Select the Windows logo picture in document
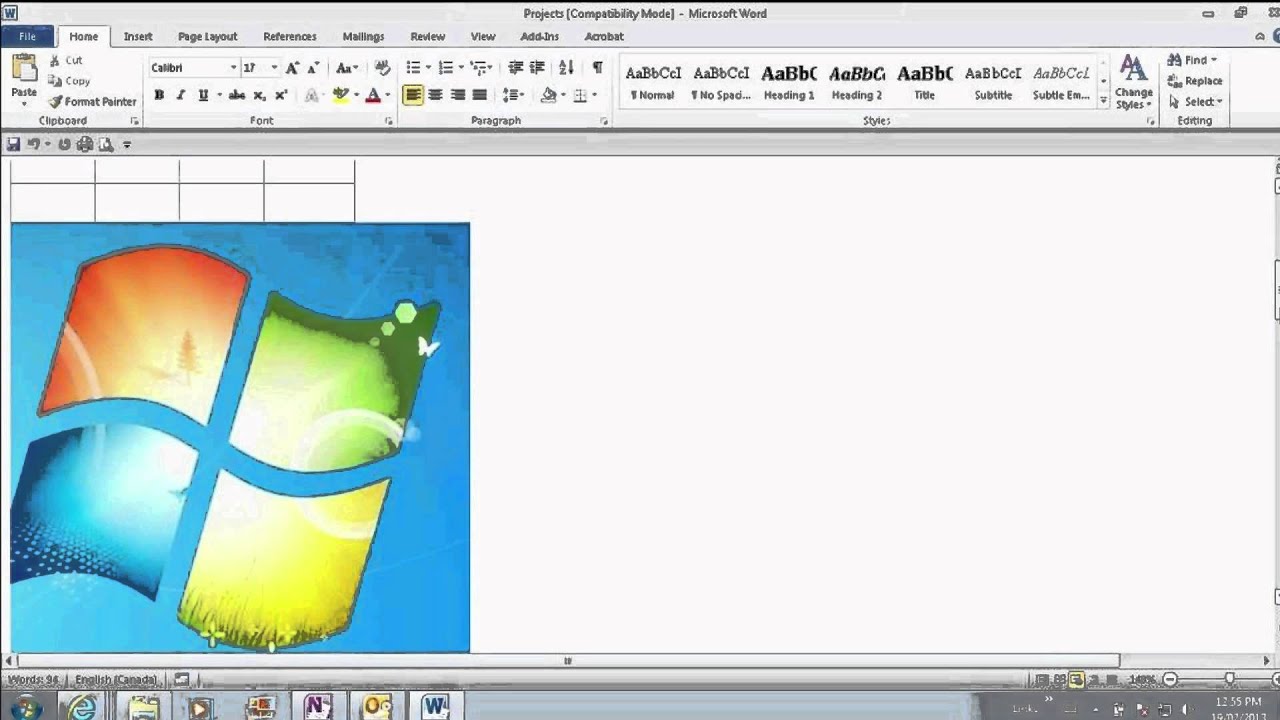 click(x=240, y=437)
